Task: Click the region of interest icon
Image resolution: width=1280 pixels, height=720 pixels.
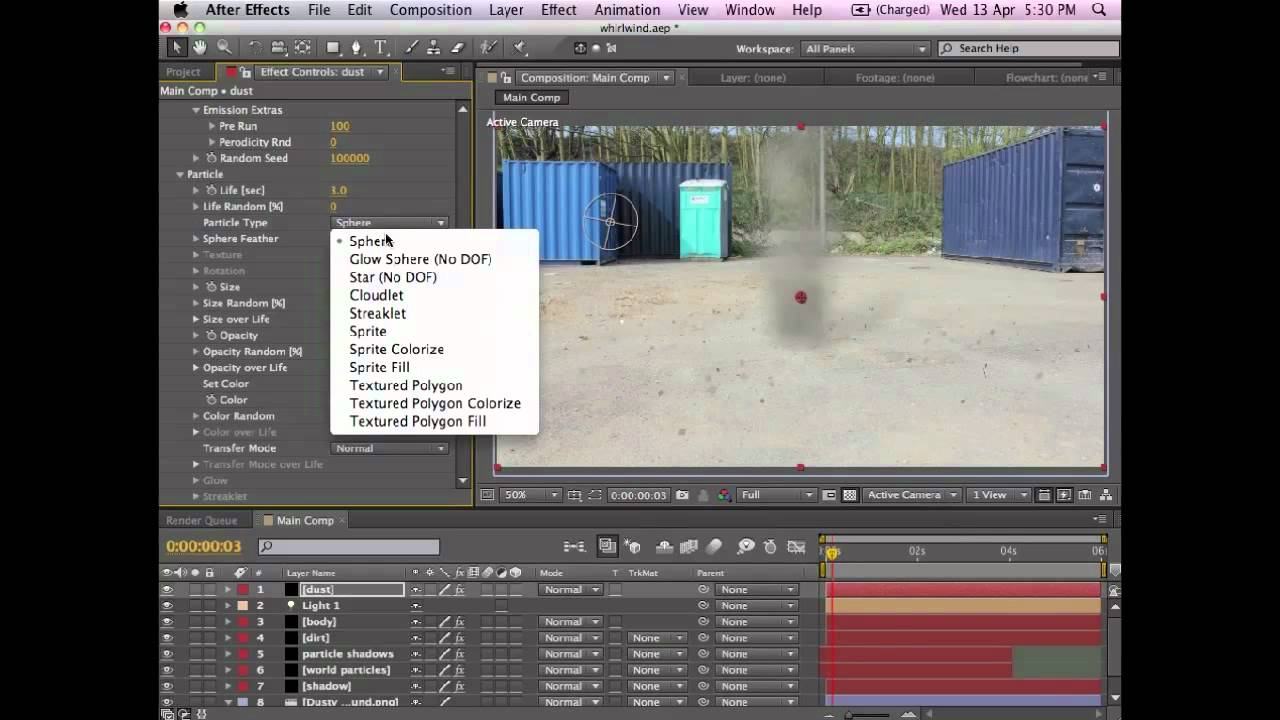Action: click(595, 495)
